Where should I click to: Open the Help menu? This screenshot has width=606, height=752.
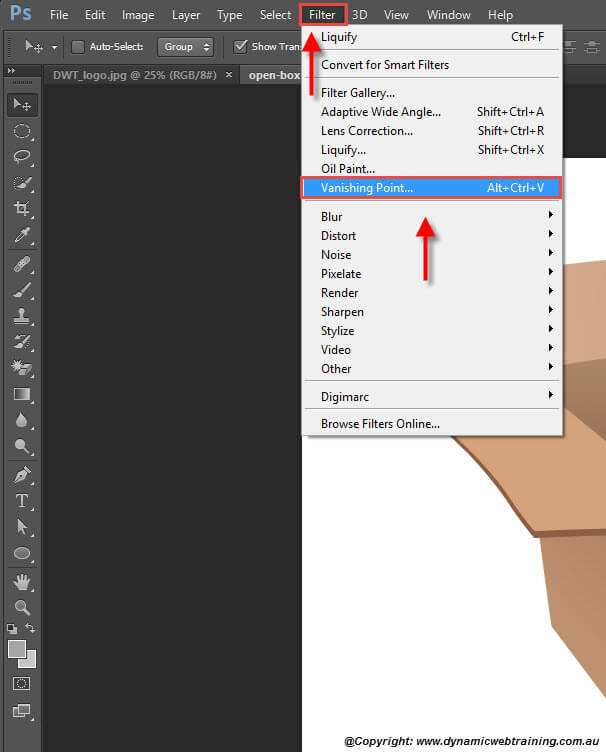[500, 15]
